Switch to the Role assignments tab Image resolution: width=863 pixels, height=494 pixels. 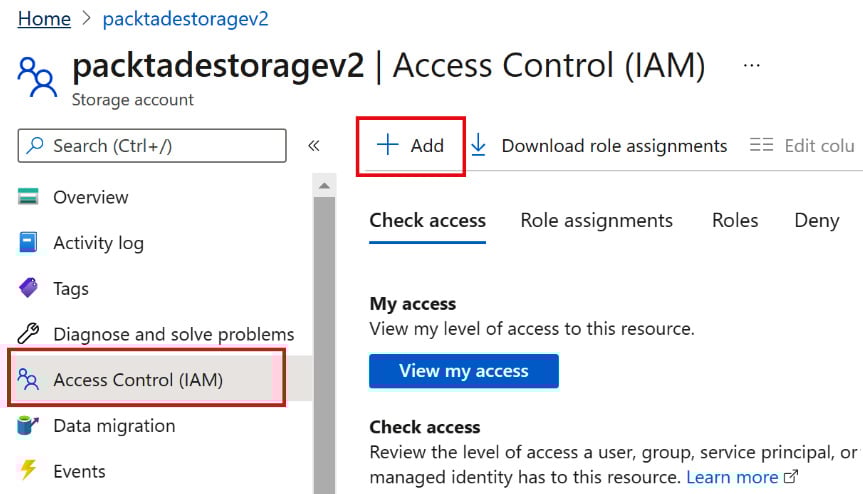click(x=596, y=221)
